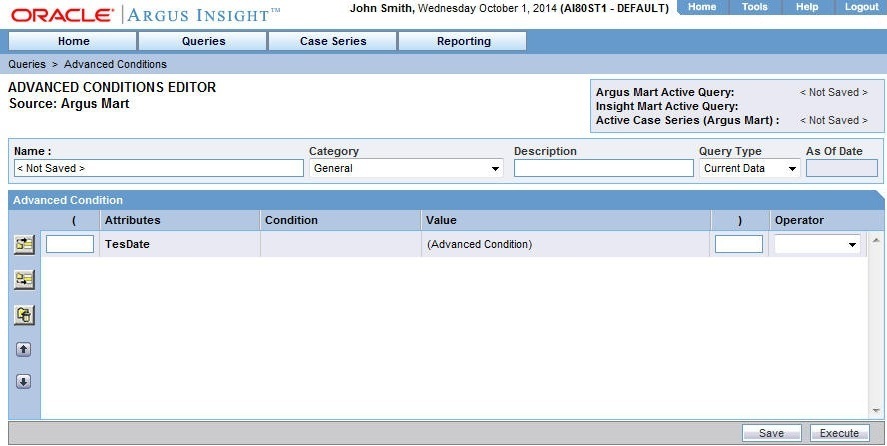The height and width of the screenshot is (446, 887).
Task: Open the Category dropdown showing General
Action: (x=406, y=168)
